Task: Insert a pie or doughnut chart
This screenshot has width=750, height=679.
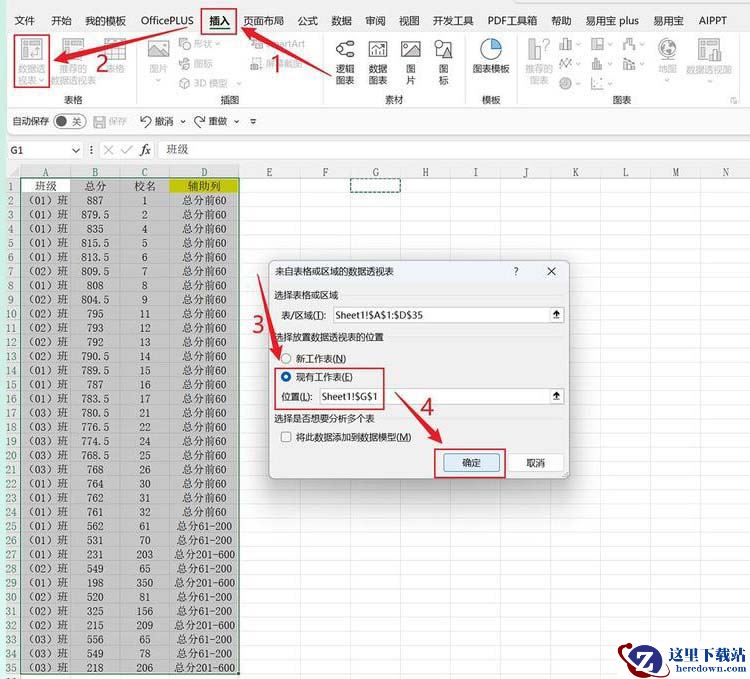Action: [x=565, y=83]
